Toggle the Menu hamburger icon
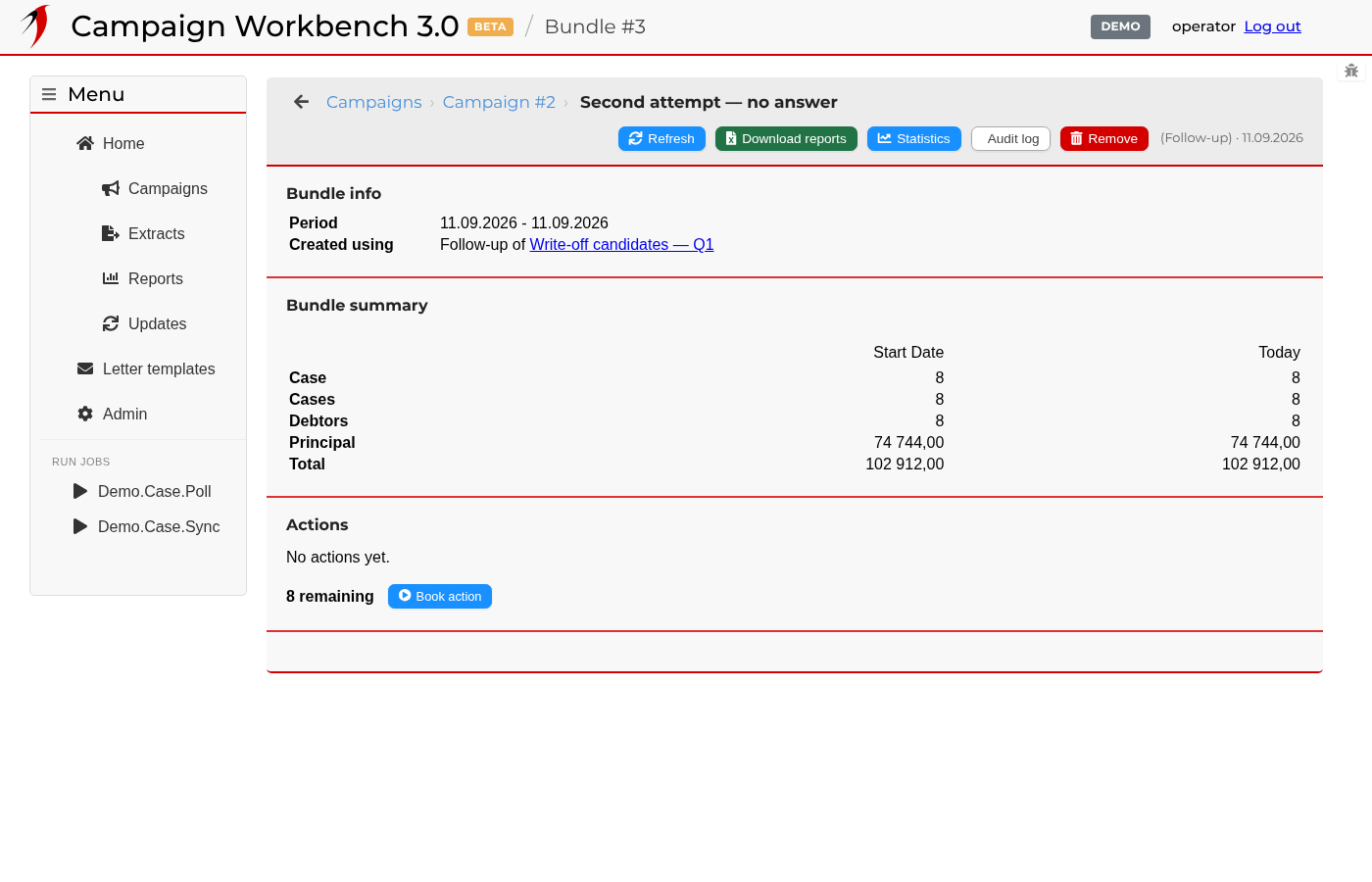The width and height of the screenshot is (1372, 882). pyautogui.click(x=49, y=94)
